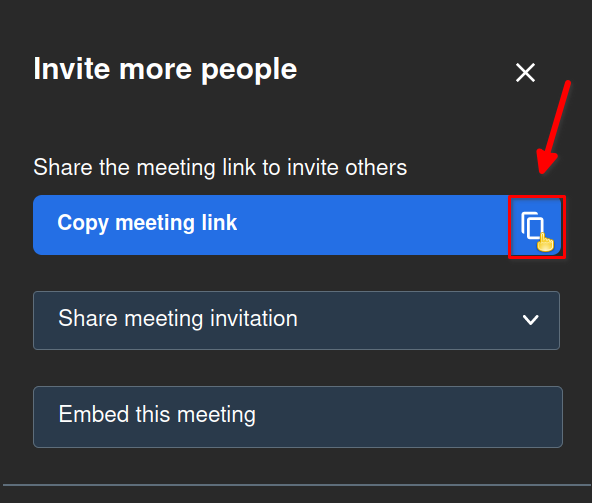
Task: Expand the Share meeting invitation chevron
Action: (x=530, y=320)
